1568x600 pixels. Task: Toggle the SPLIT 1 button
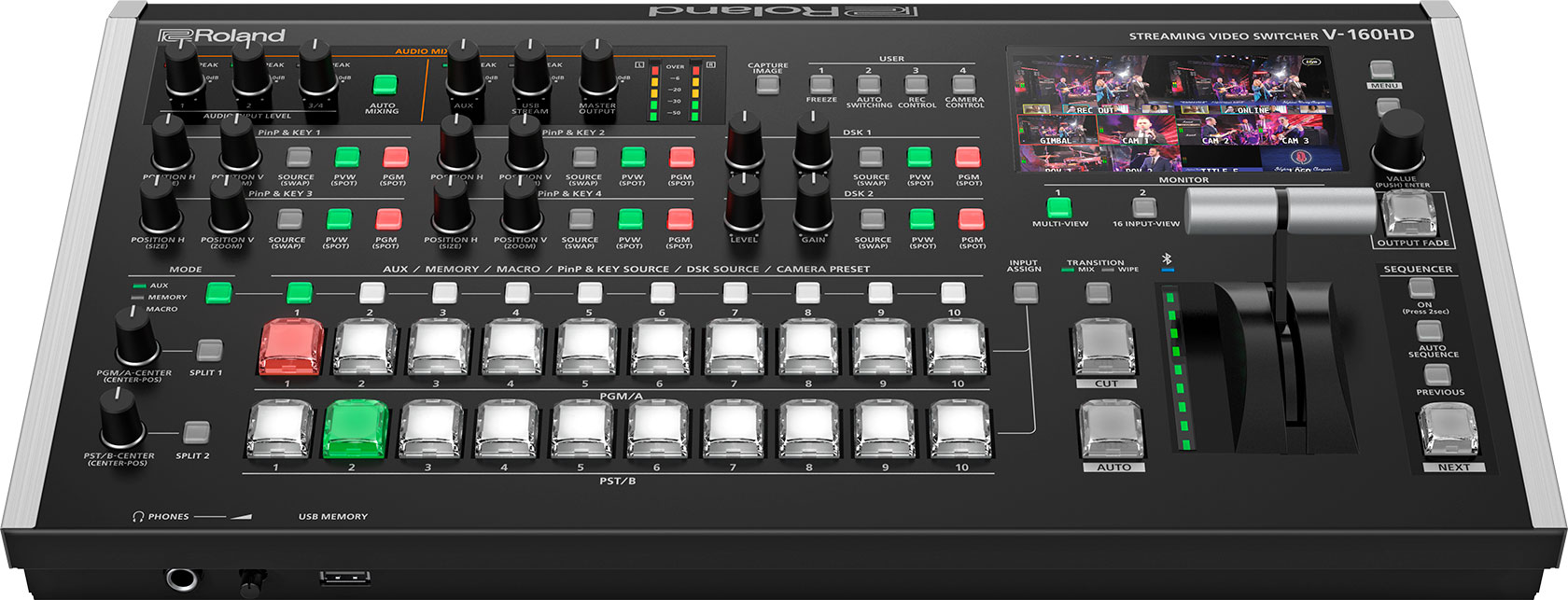click(x=209, y=350)
